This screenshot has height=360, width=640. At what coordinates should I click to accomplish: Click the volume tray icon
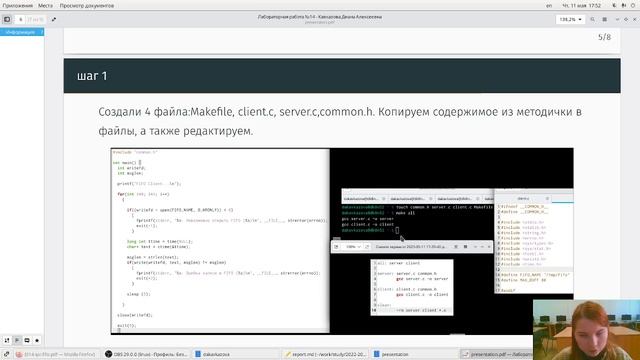pos(624,6)
